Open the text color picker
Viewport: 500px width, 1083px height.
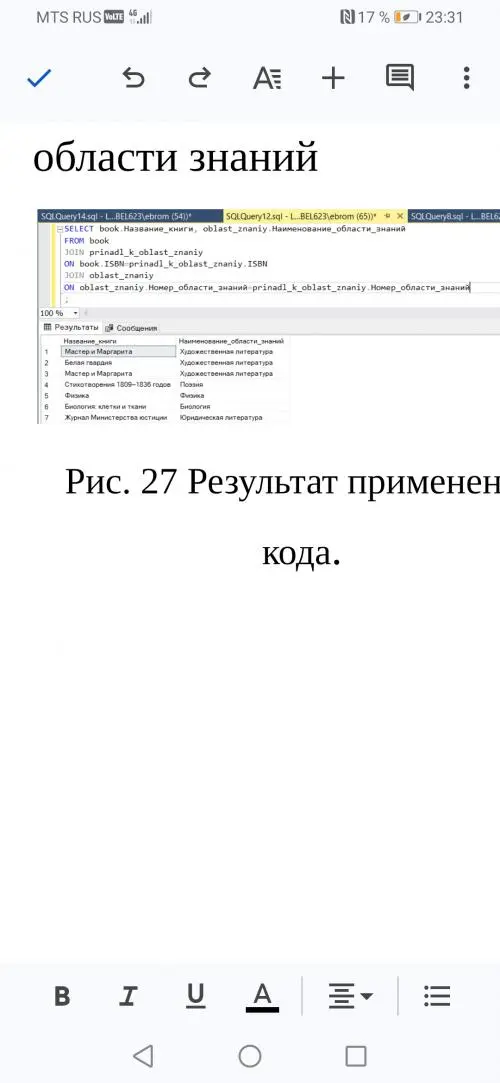point(262,997)
